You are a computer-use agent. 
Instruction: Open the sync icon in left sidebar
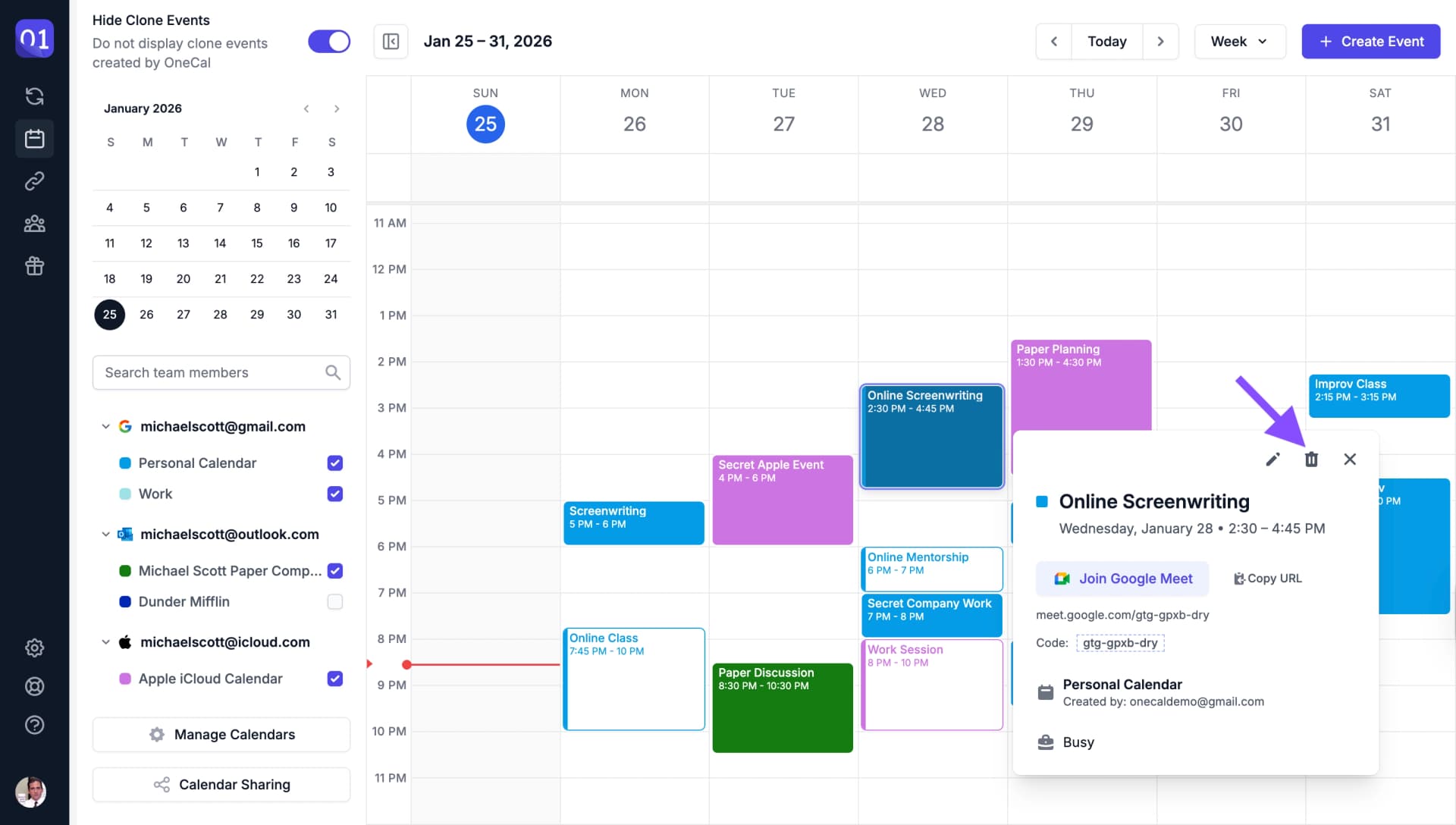coord(34,96)
